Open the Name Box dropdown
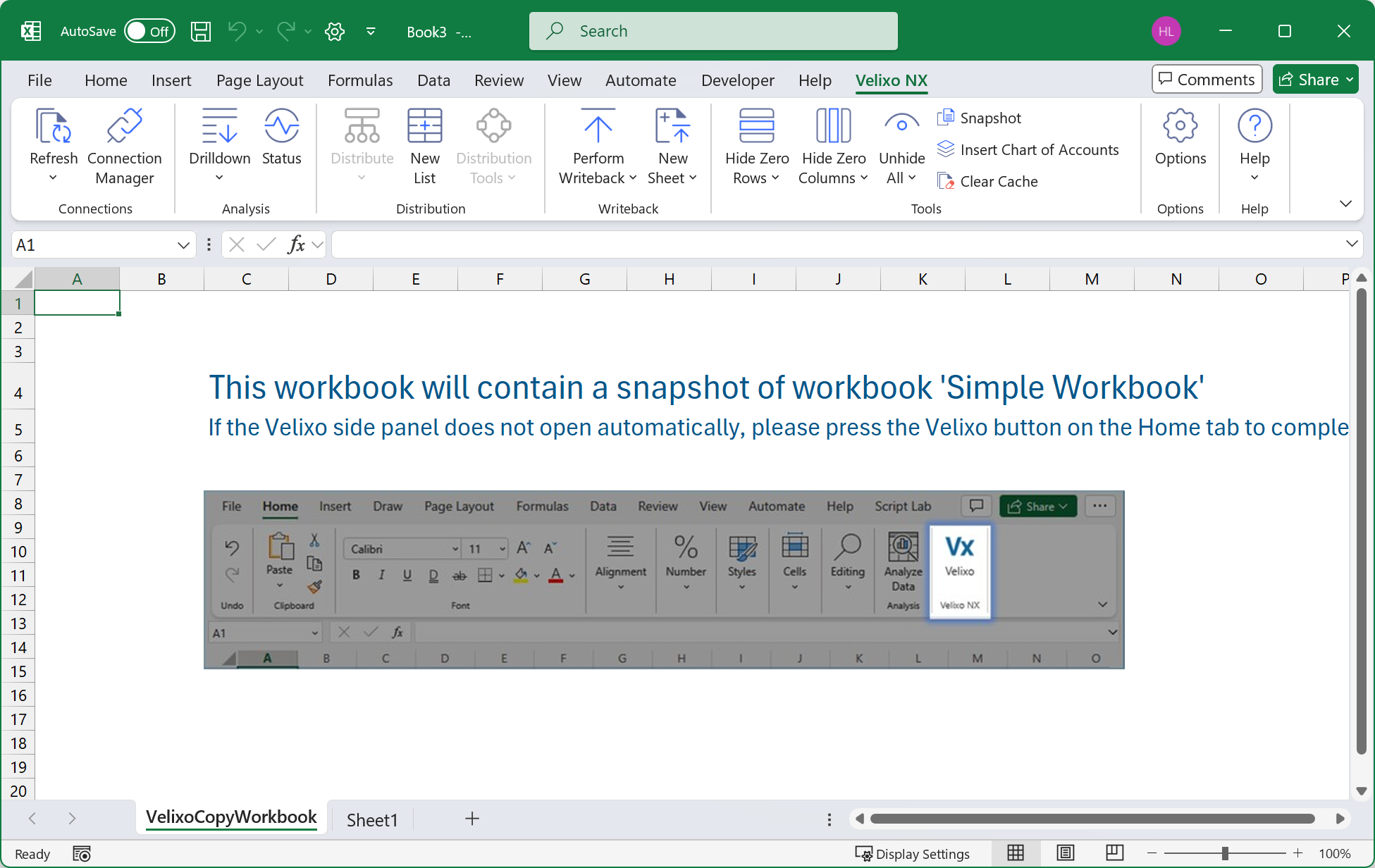1375x868 pixels. pyautogui.click(x=183, y=245)
